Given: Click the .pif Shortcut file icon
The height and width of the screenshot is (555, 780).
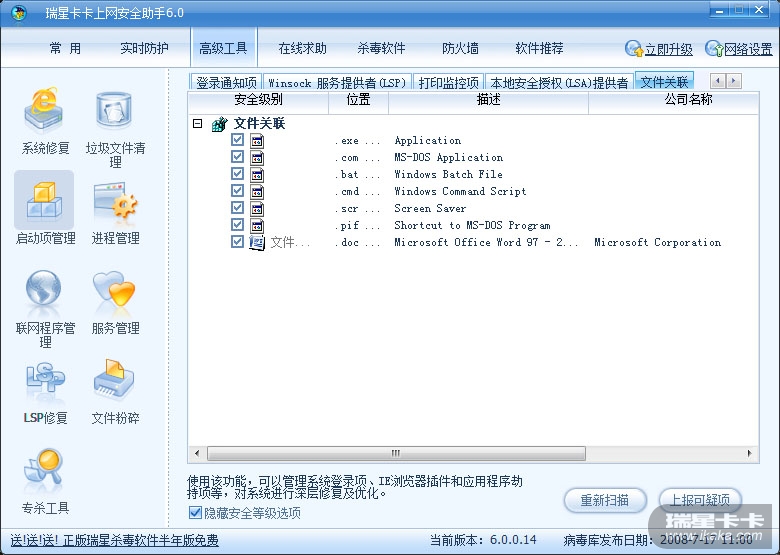Looking at the screenshot, I should (x=257, y=225).
